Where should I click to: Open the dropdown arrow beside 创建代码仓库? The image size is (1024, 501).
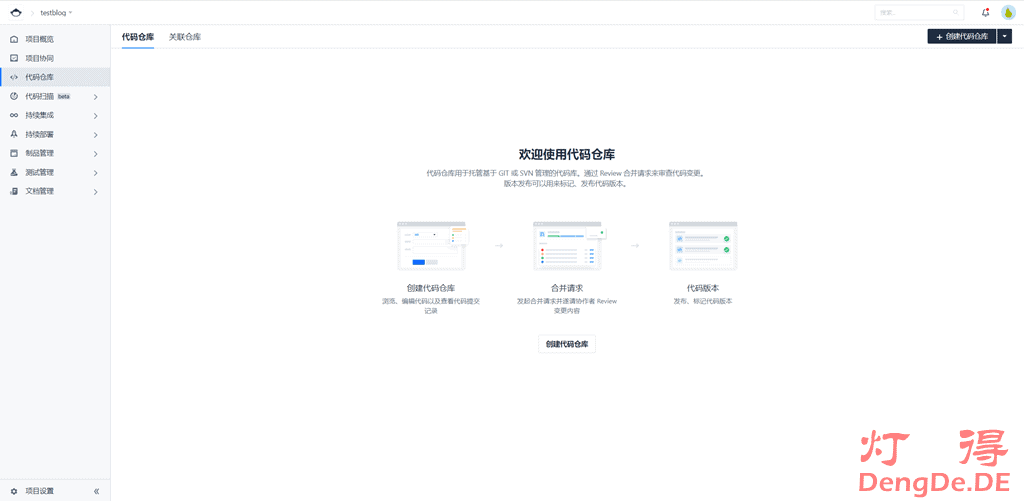coord(1004,36)
